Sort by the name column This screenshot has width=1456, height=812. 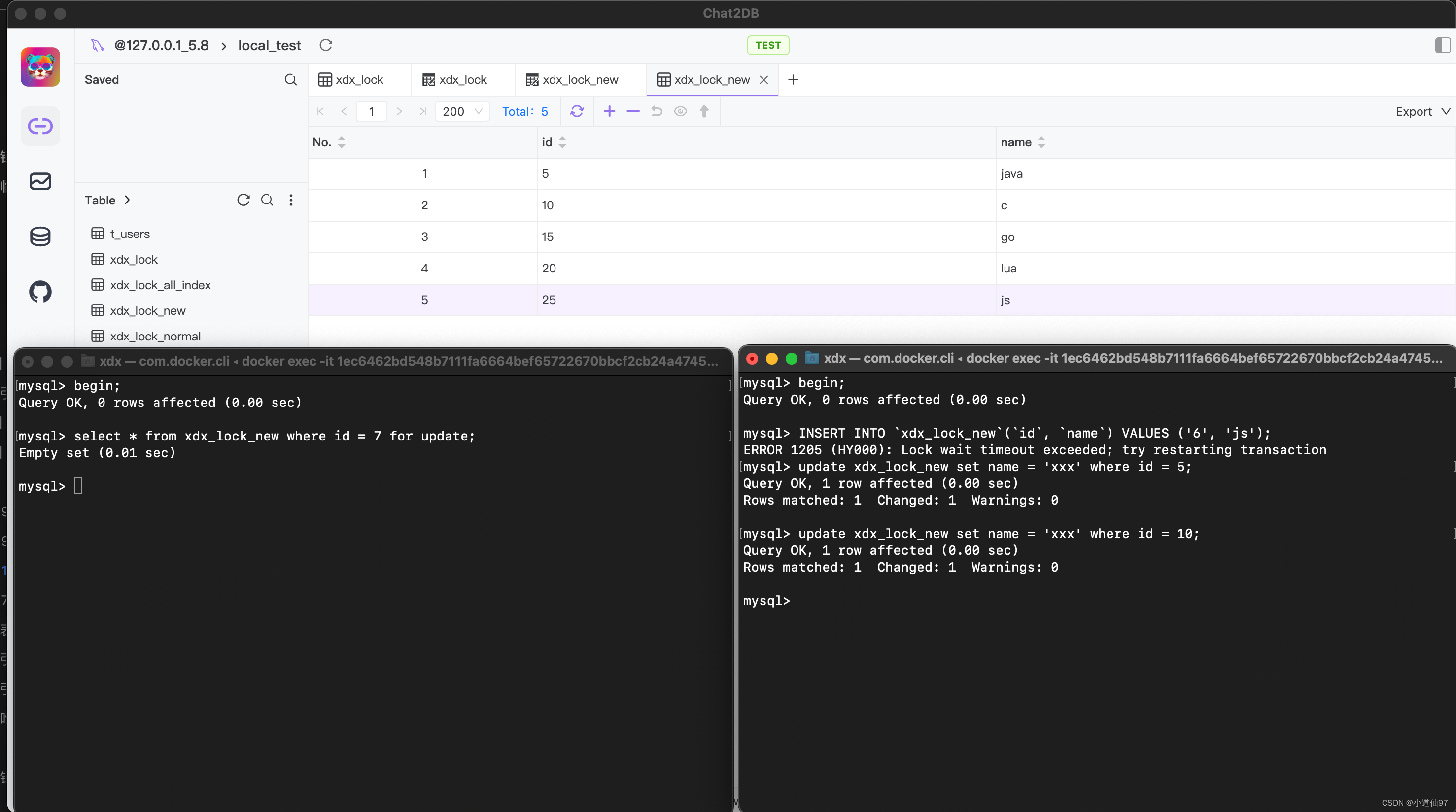[x=1041, y=142]
